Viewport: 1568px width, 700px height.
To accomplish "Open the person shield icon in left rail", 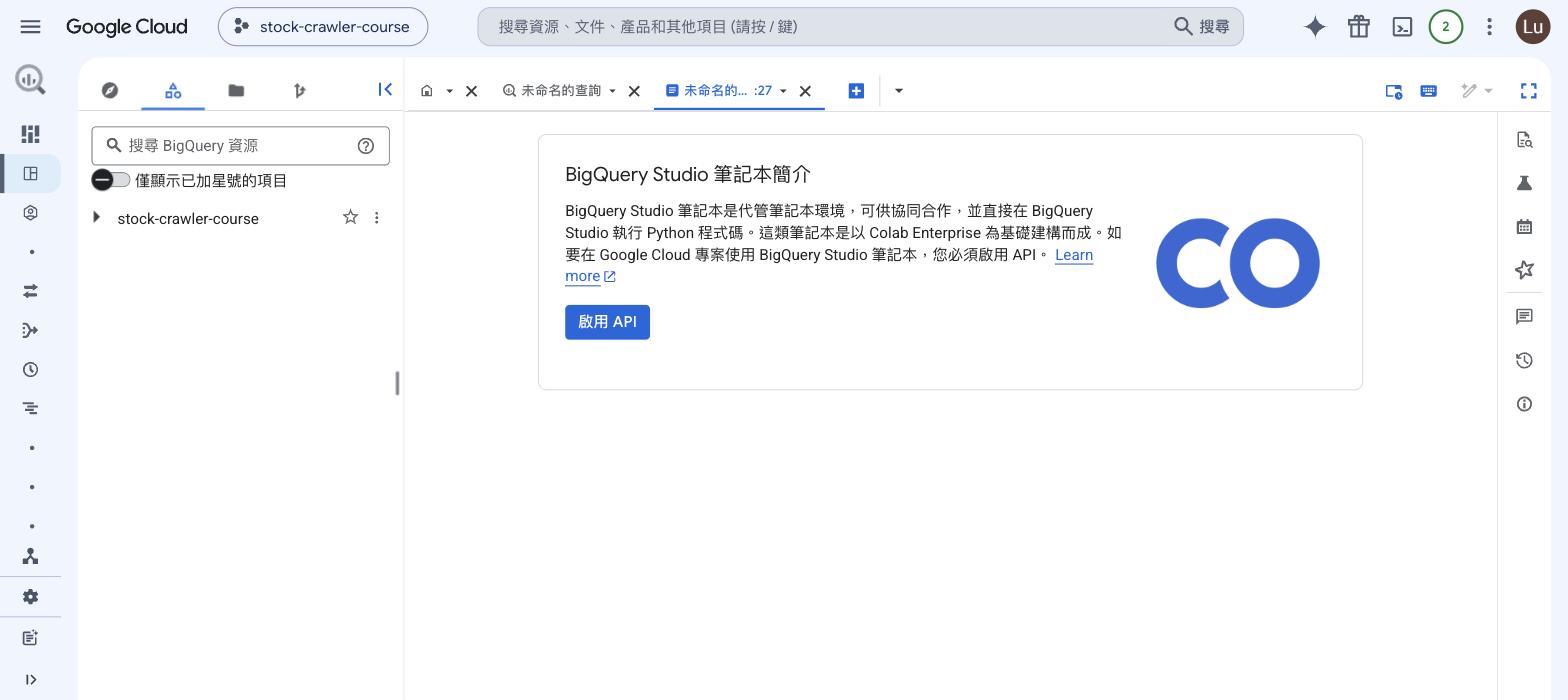I will [x=30, y=213].
